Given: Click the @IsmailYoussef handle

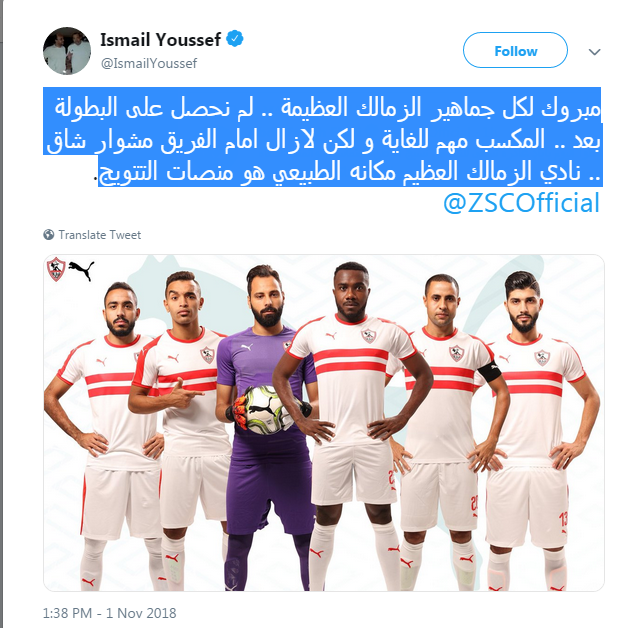Looking at the screenshot, I should [x=149, y=63].
